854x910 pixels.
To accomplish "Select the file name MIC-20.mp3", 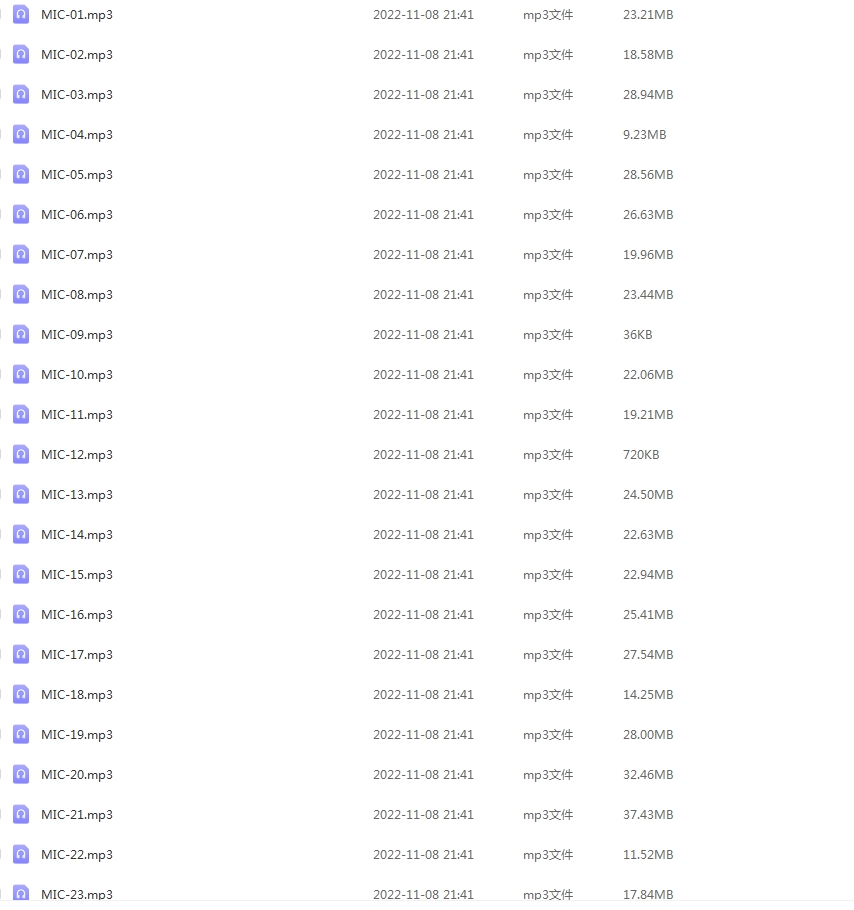I will coord(77,775).
